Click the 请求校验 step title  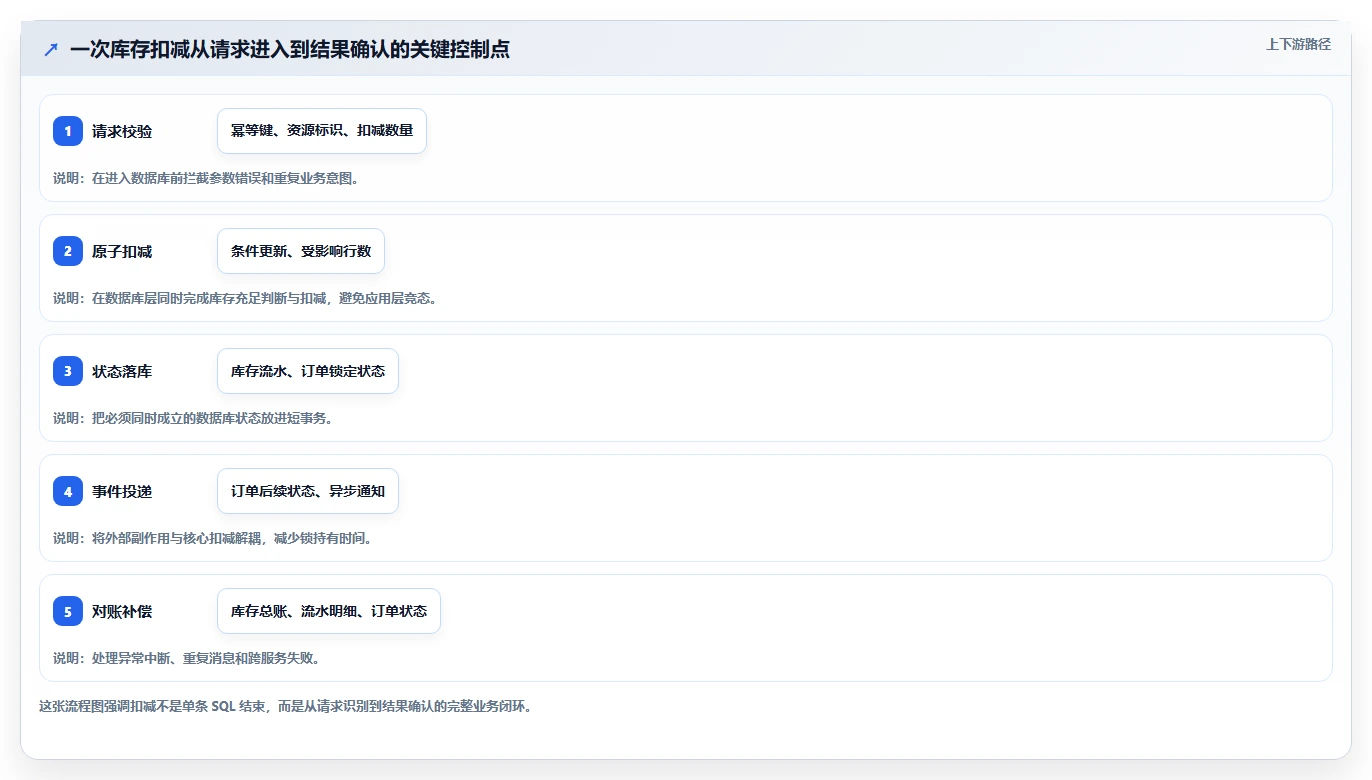tap(122, 131)
